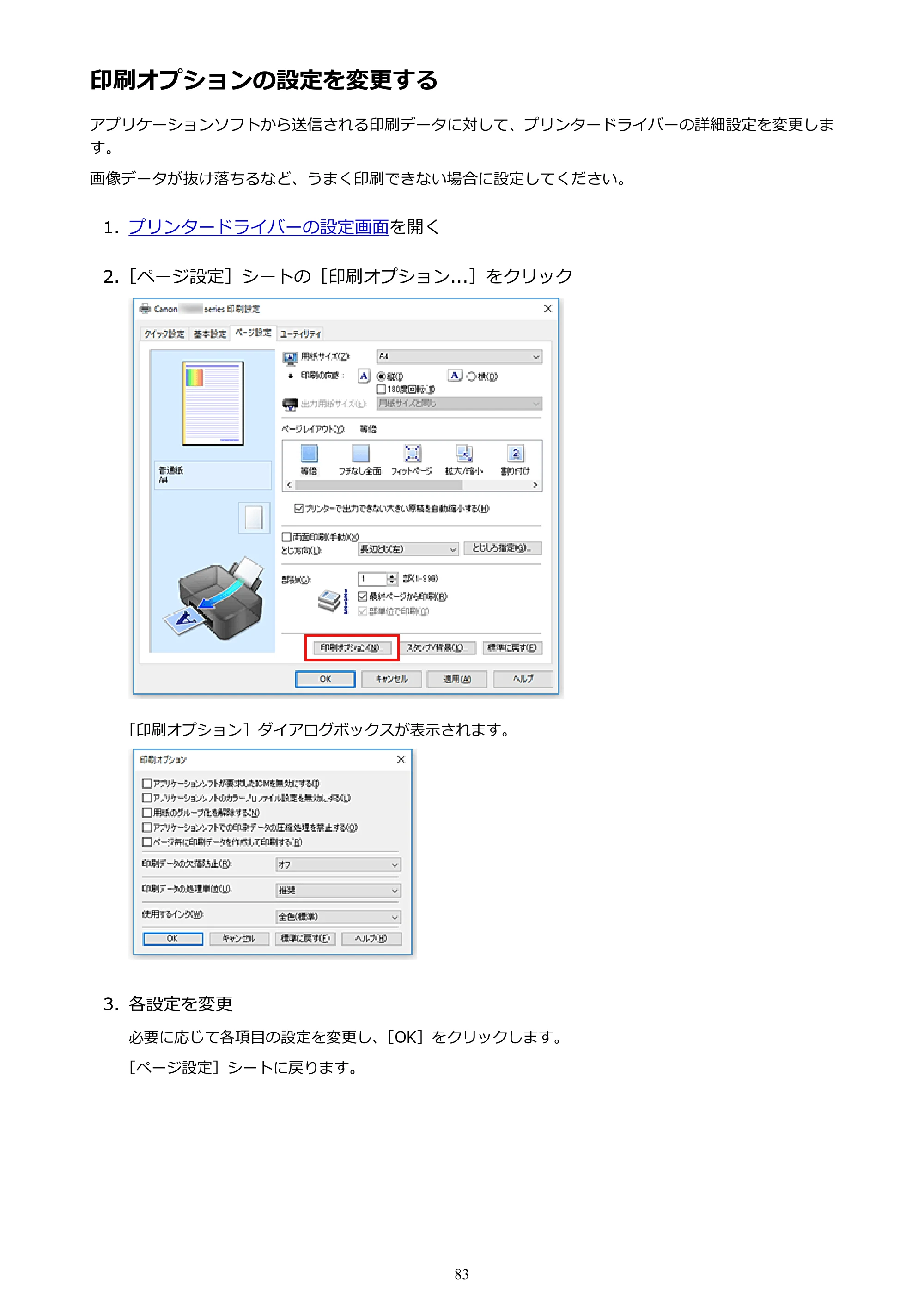Toggle 最終ページから印刷 checkbox

(x=363, y=596)
